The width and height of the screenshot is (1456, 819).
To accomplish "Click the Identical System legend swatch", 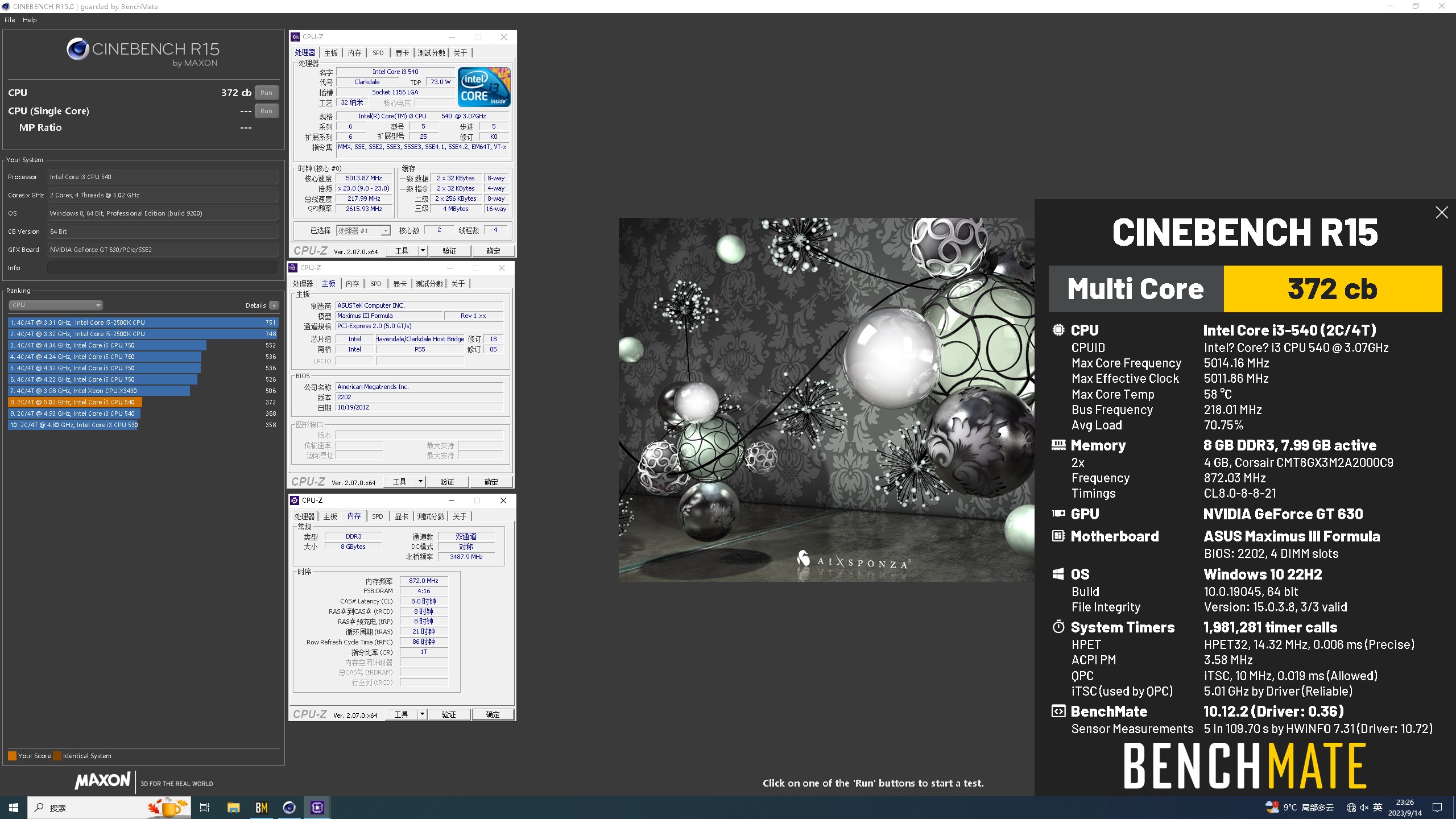I will tap(57, 756).
